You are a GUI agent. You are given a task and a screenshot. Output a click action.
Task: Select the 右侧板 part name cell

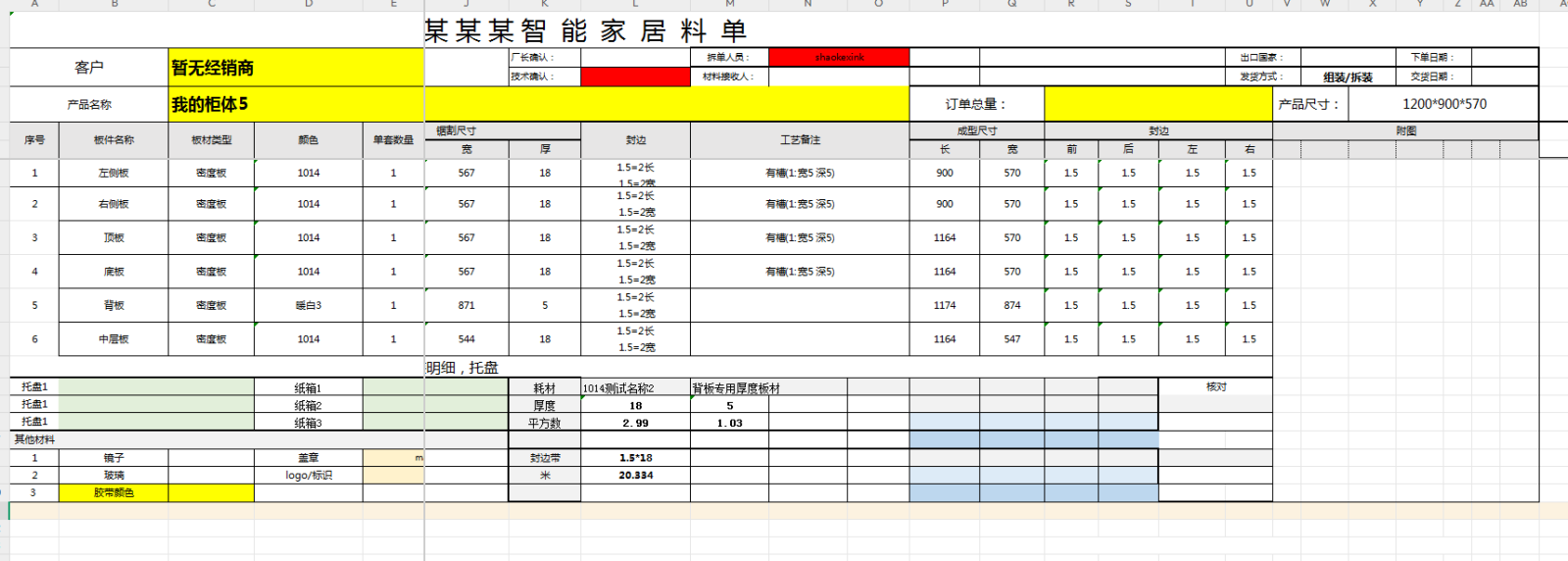coord(114,204)
